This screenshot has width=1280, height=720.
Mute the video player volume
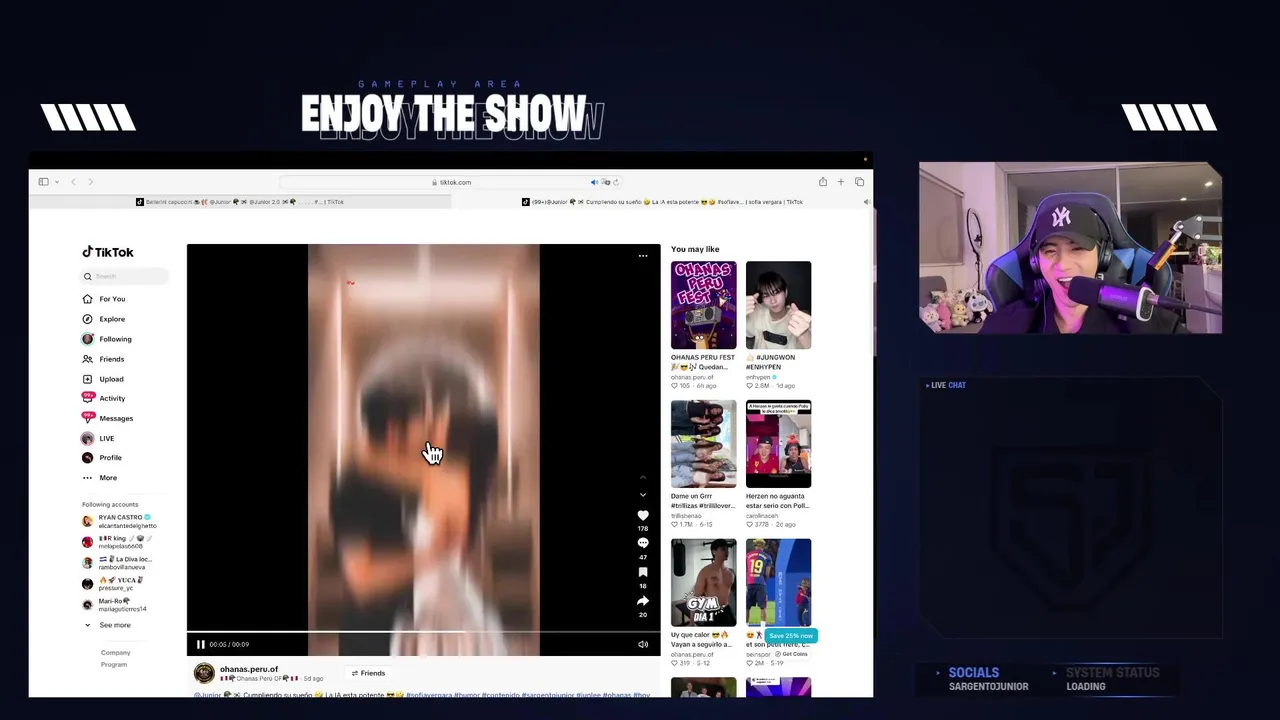[643, 644]
